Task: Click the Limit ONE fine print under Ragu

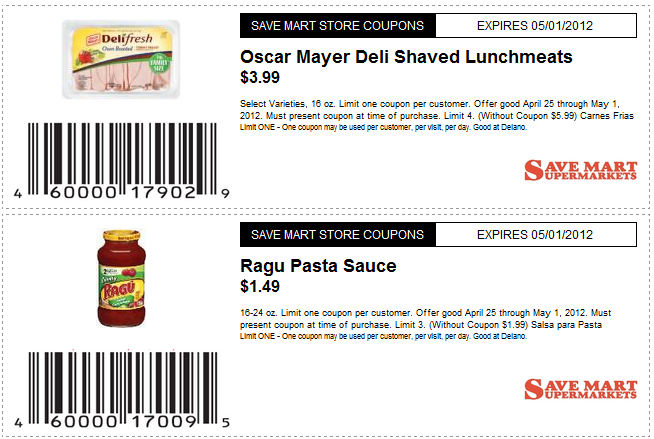Action: tap(383, 336)
